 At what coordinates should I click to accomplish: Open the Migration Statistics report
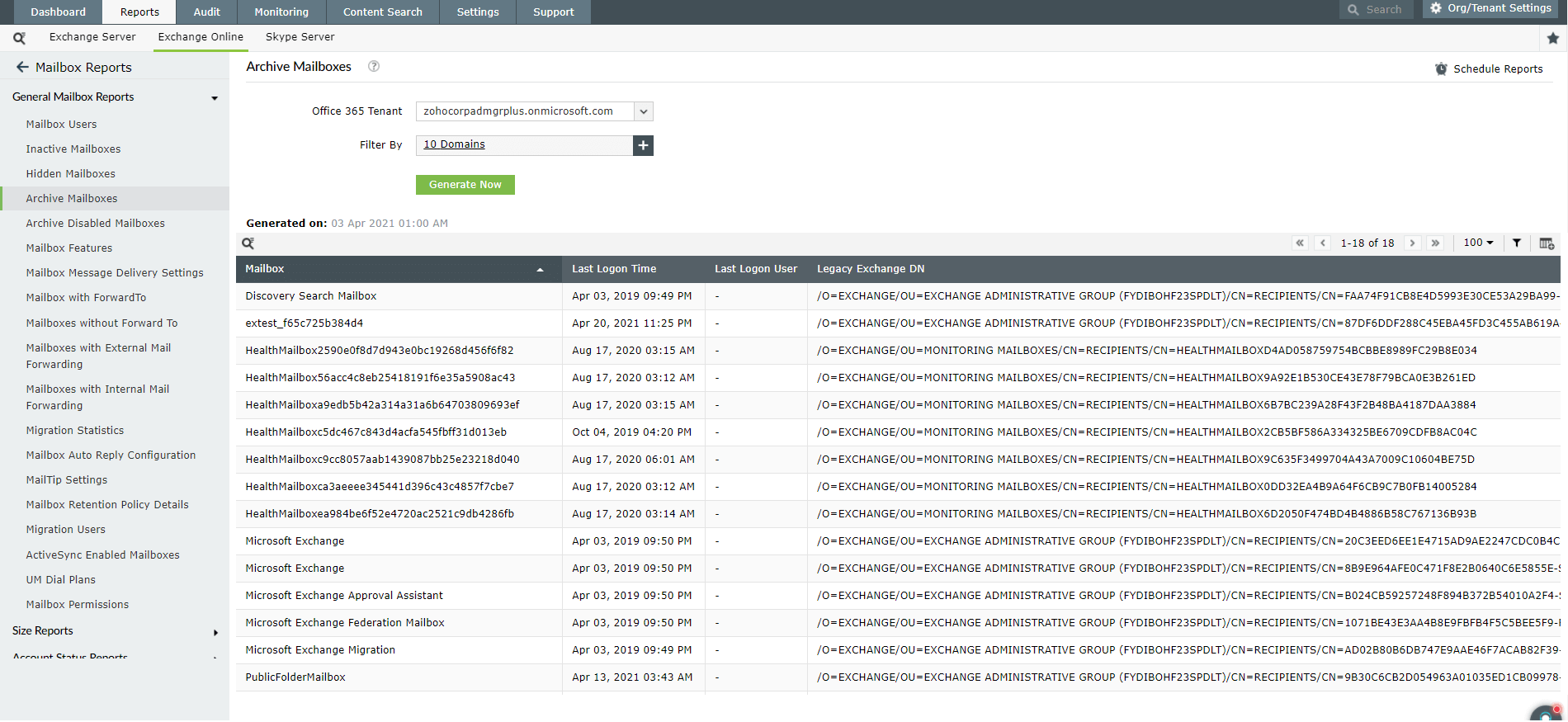pos(75,431)
